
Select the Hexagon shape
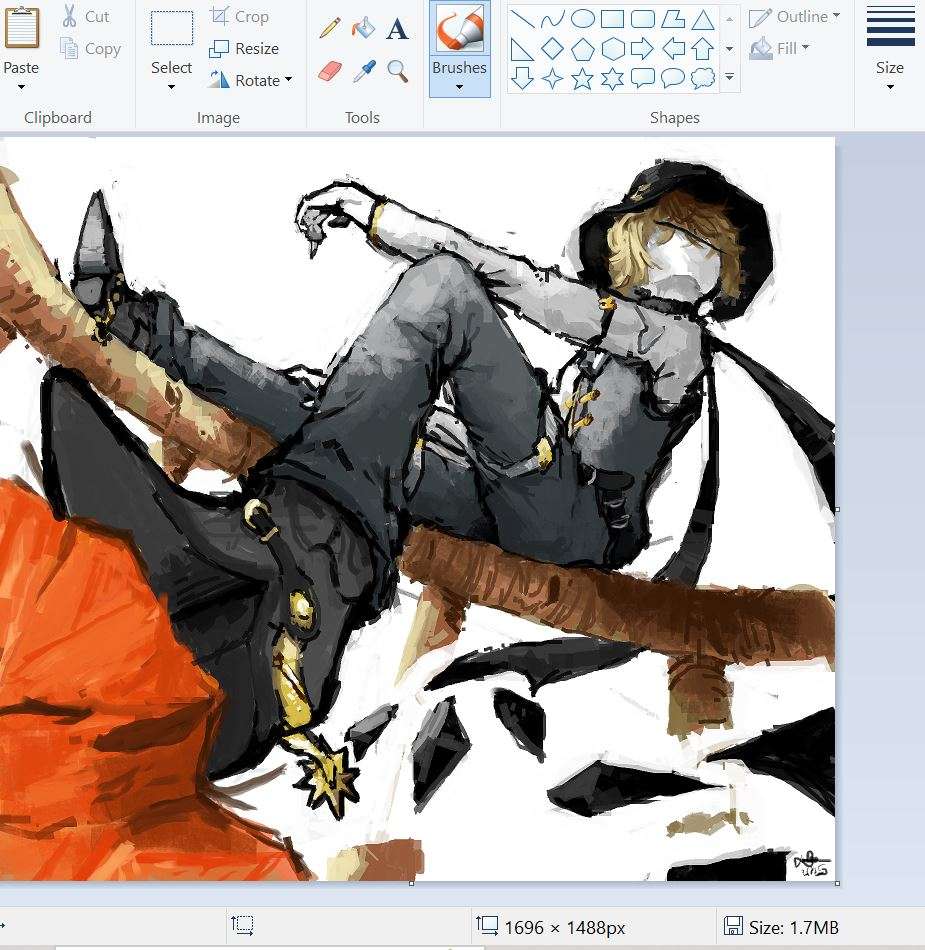click(x=612, y=49)
